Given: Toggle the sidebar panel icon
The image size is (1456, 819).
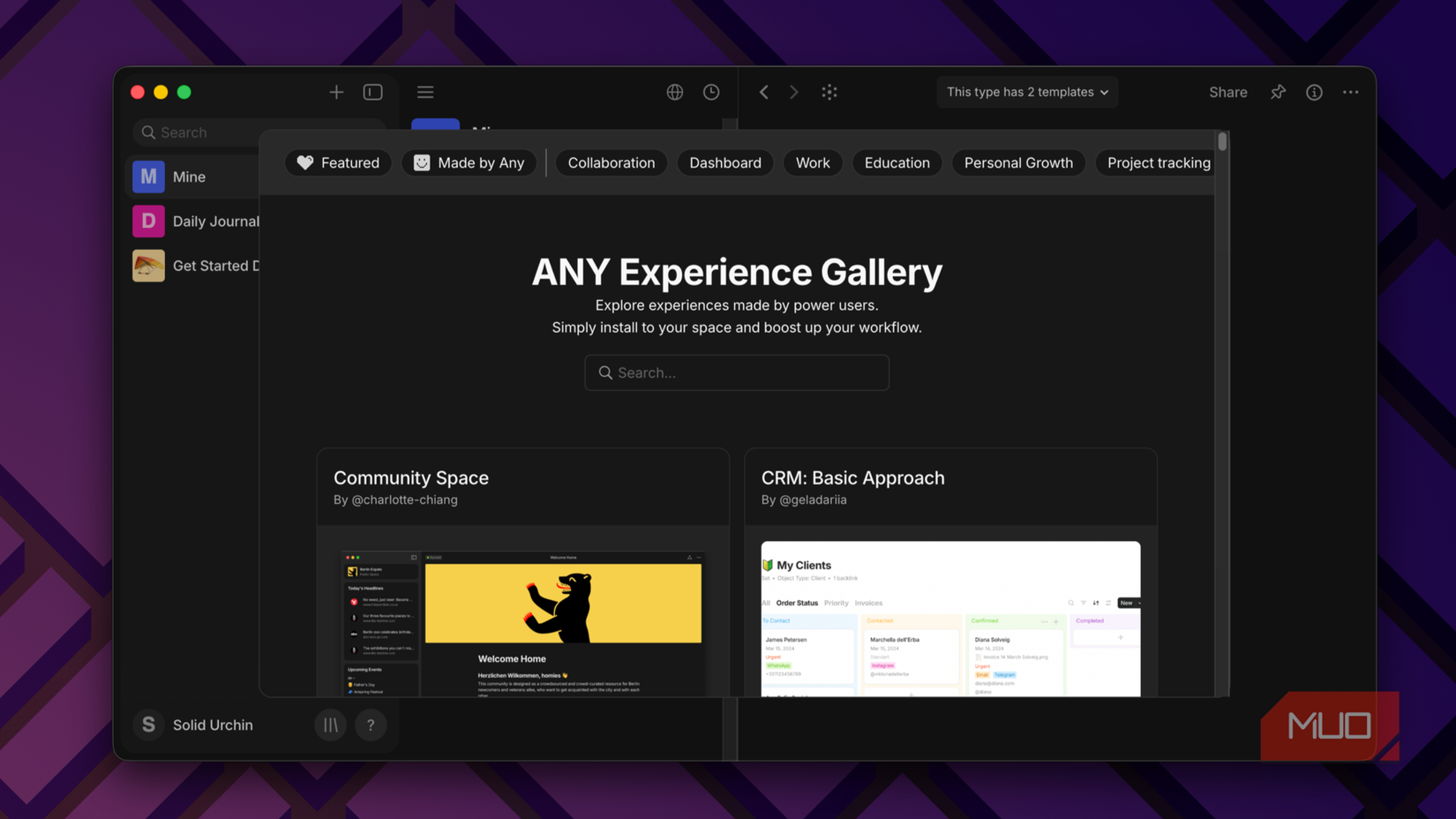Looking at the screenshot, I should 372,92.
